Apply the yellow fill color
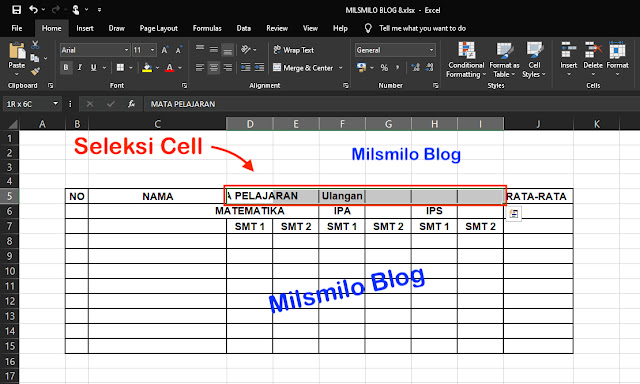This screenshot has height=384, width=640. (147, 68)
